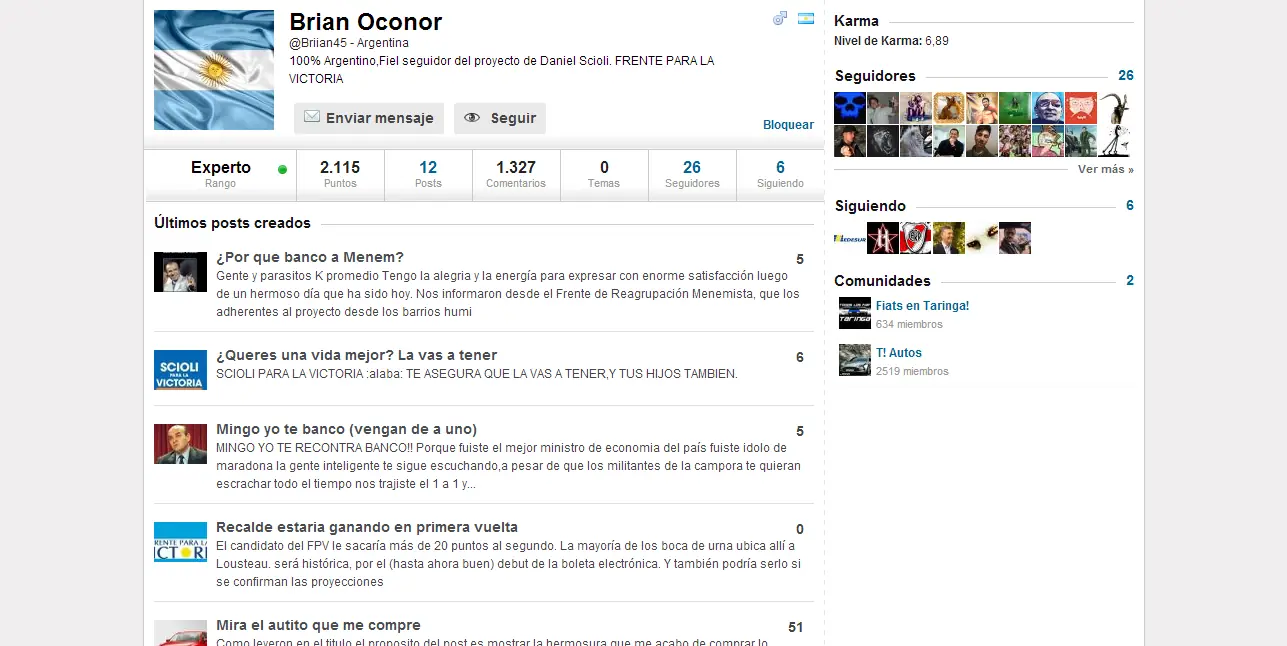Open the man in suit avatar in Siguiendo

click(x=949, y=238)
